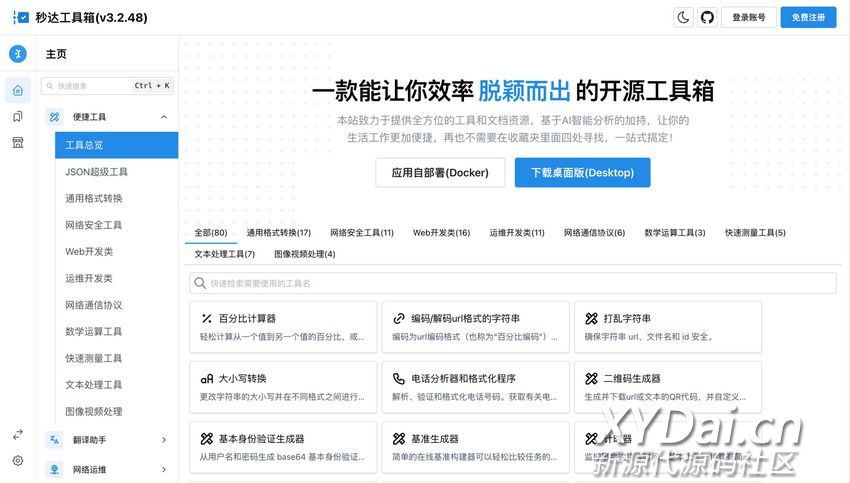Open JSON超级工具 in the sidebar
Image resolution: width=850 pixels, height=483 pixels.
click(97, 172)
